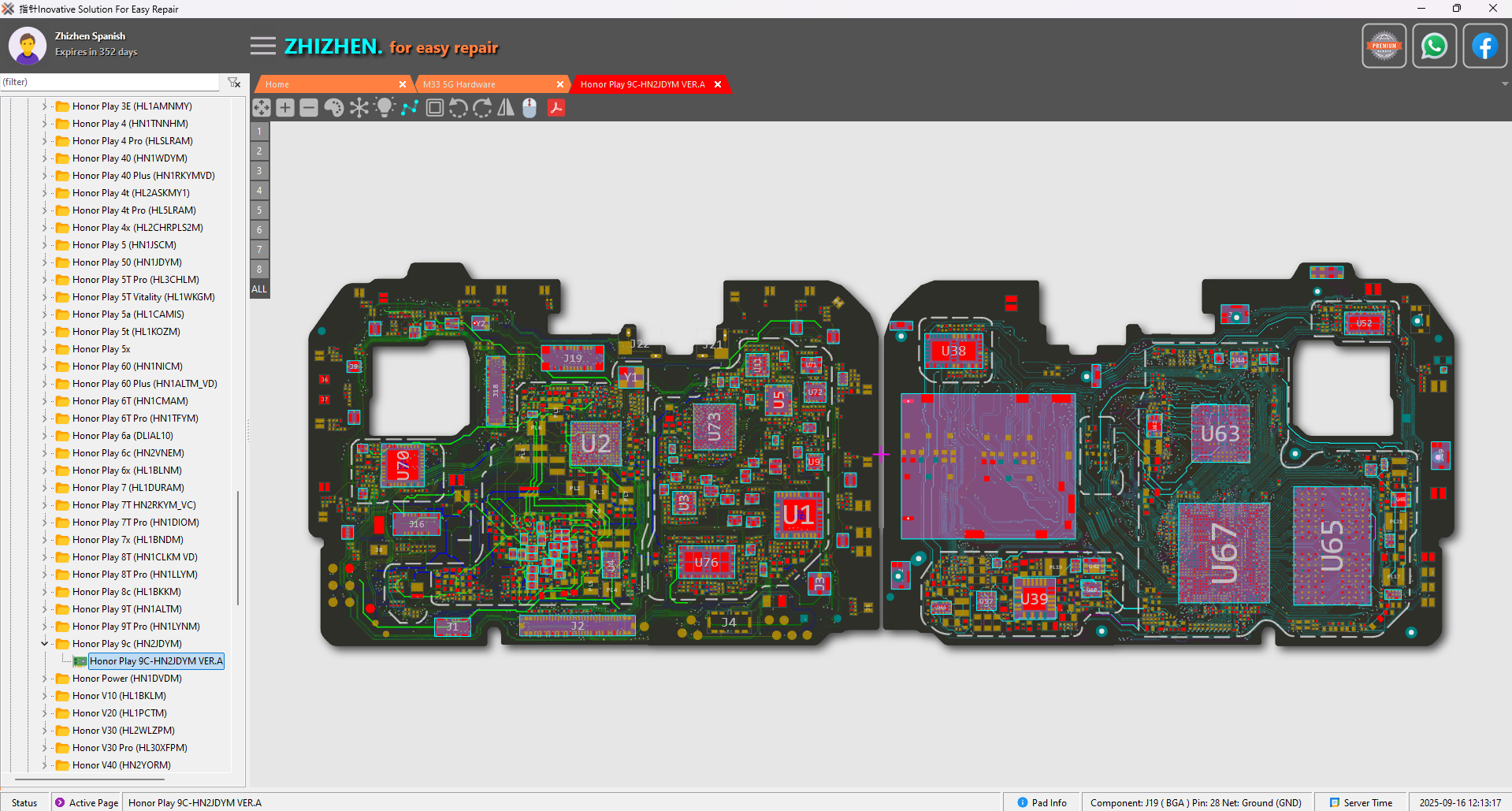Image resolution: width=1512 pixels, height=811 pixels.
Task: Open the PDF schematic icon
Action: 556,108
